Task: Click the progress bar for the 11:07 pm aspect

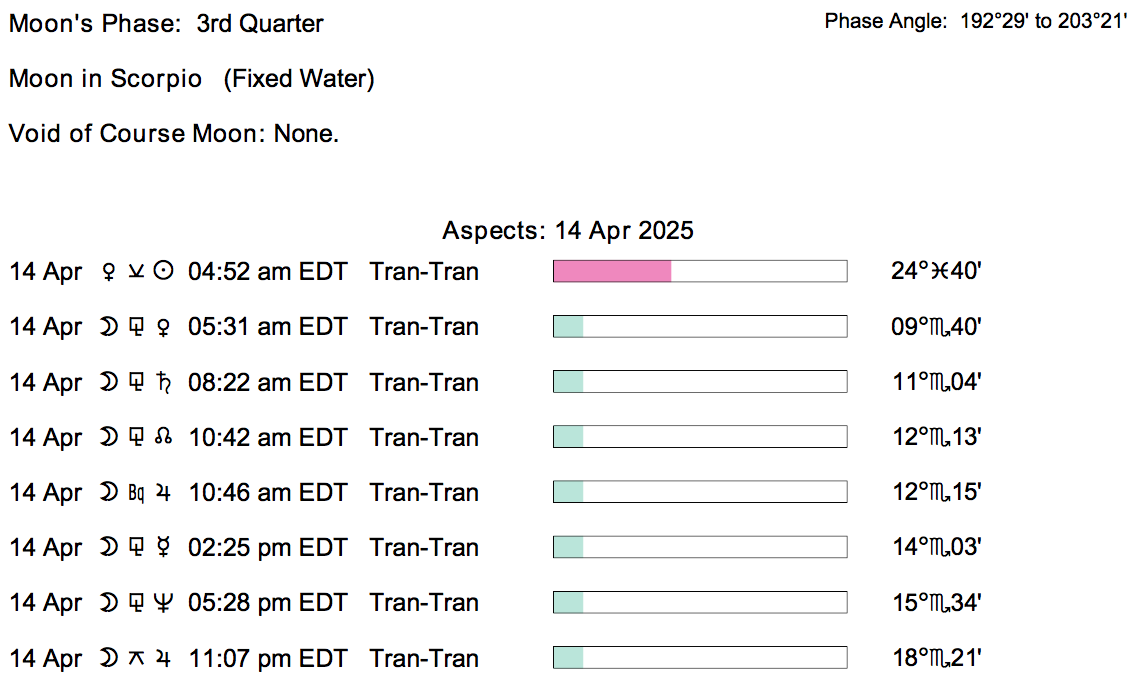Action: point(699,658)
